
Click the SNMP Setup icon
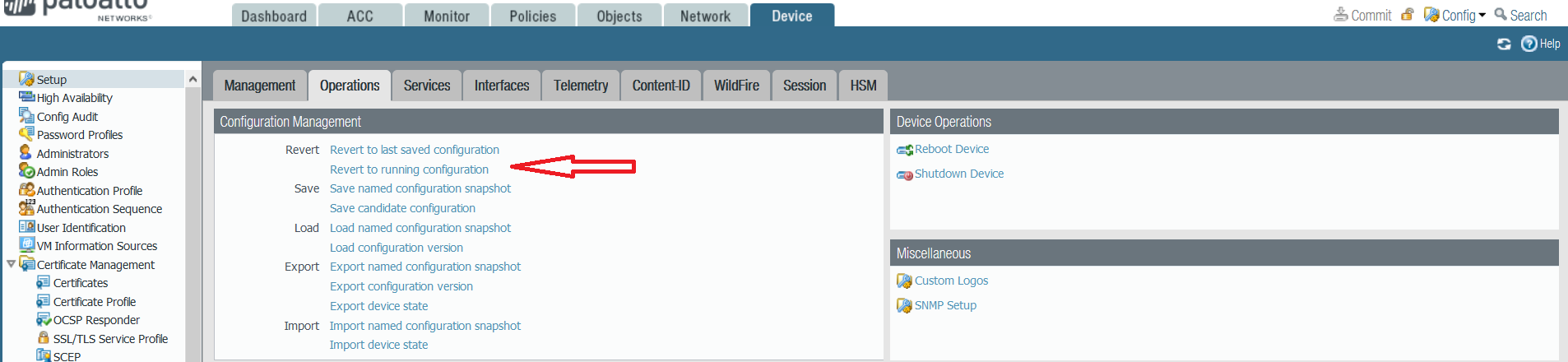[904, 306]
